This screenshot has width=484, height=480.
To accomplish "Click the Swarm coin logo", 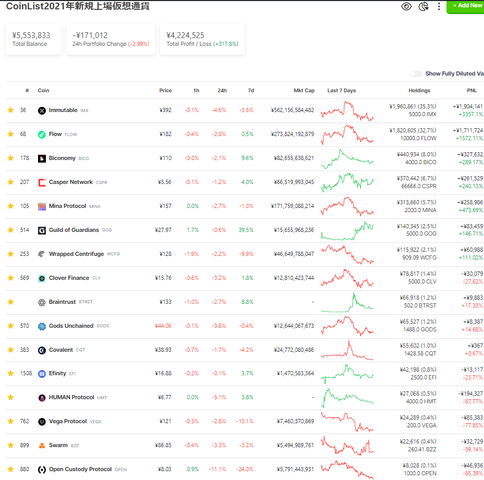I will [42, 446].
